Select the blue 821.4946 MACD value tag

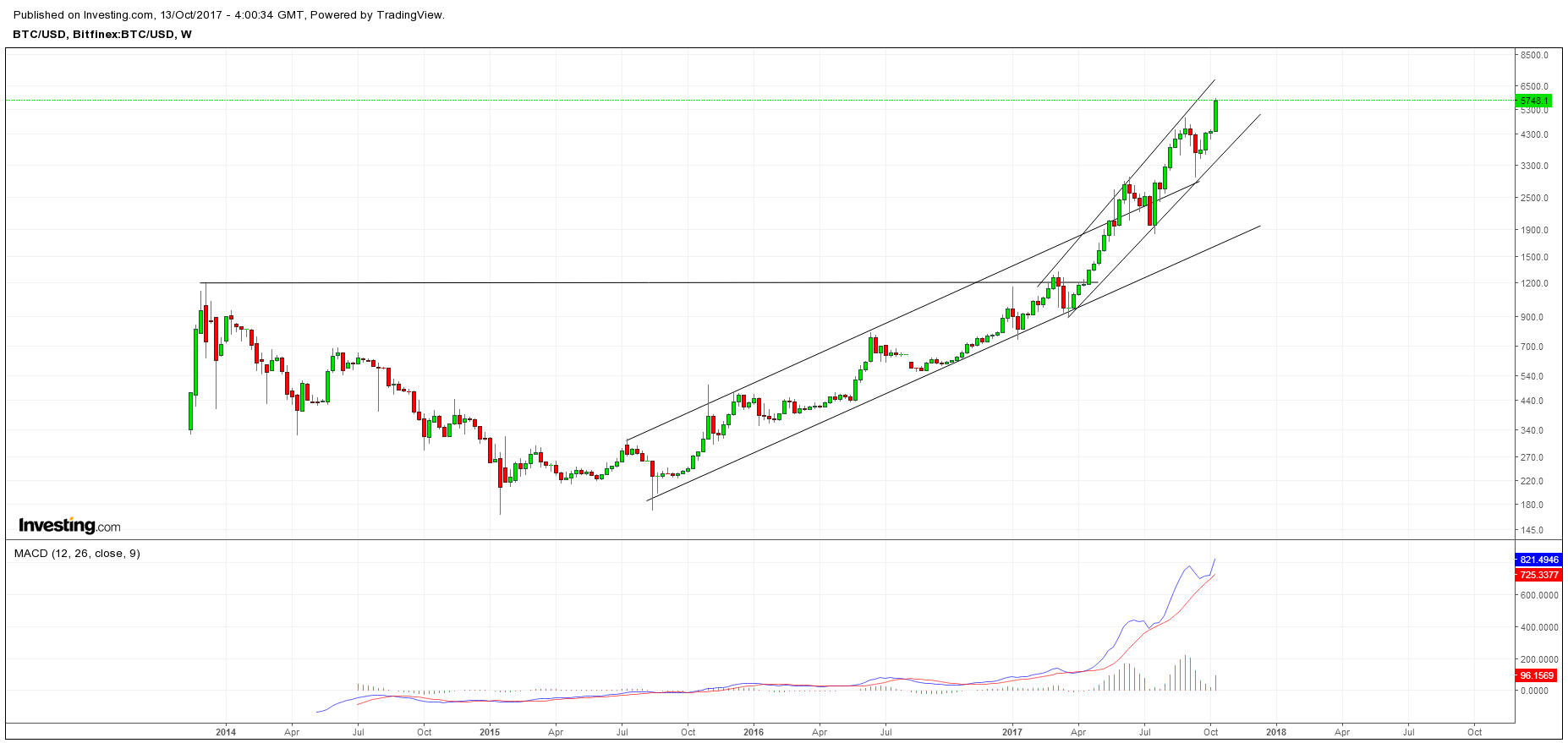pyautogui.click(x=1538, y=560)
